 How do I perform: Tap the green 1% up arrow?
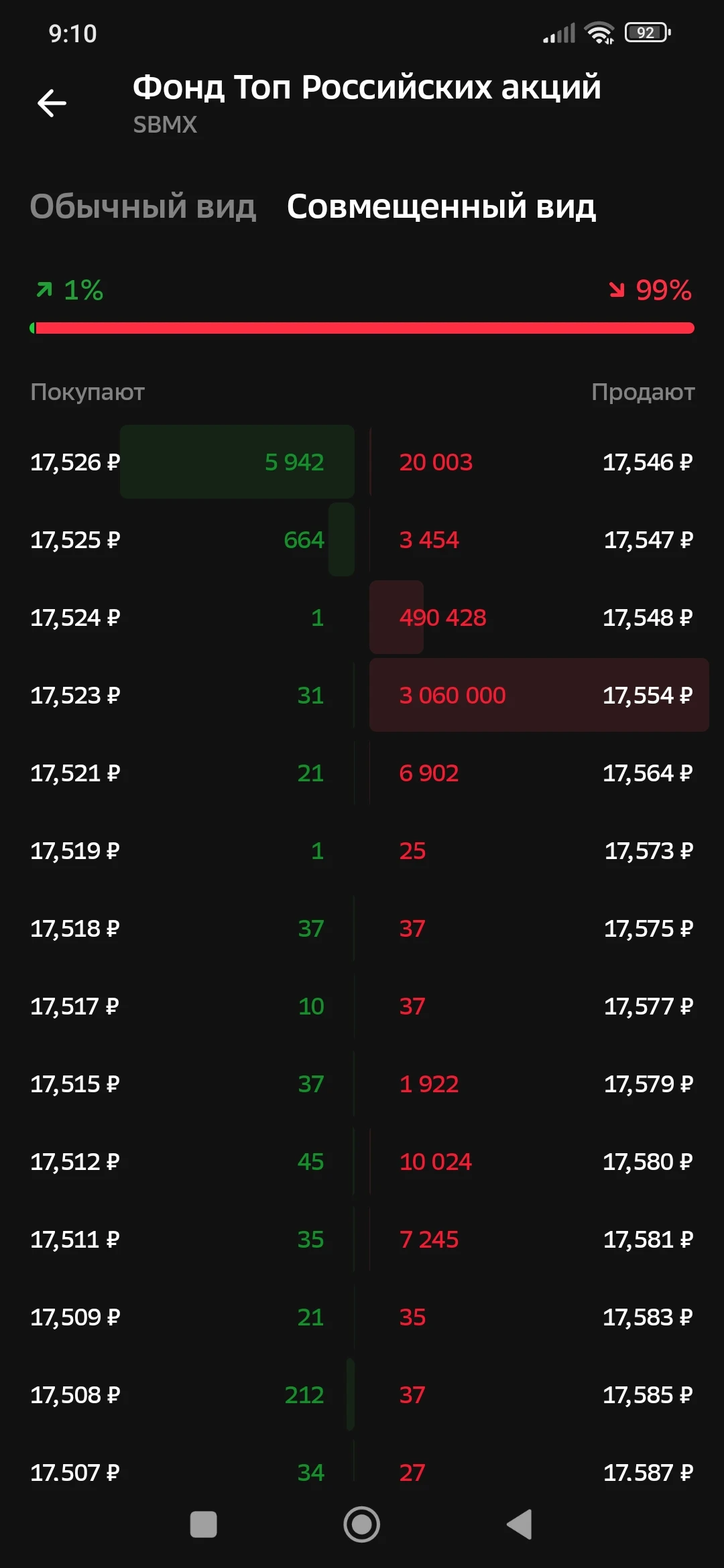(x=44, y=289)
